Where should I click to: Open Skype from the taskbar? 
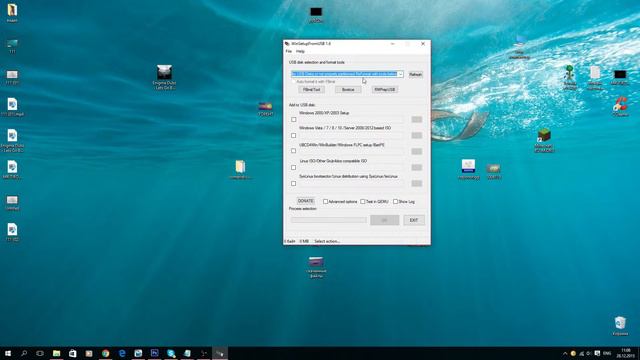coord(171,353)
